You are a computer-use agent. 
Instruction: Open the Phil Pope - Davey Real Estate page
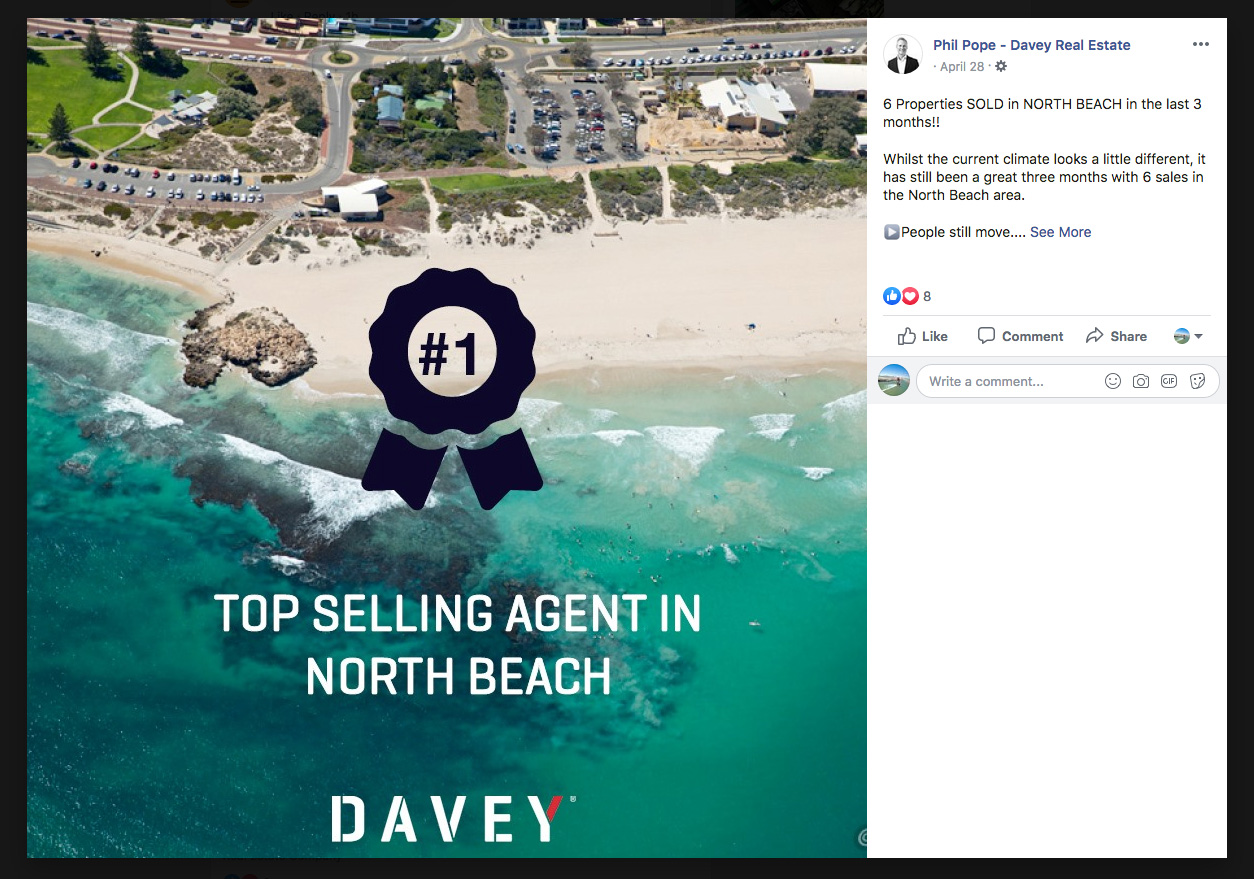(x=1031, y=45)
